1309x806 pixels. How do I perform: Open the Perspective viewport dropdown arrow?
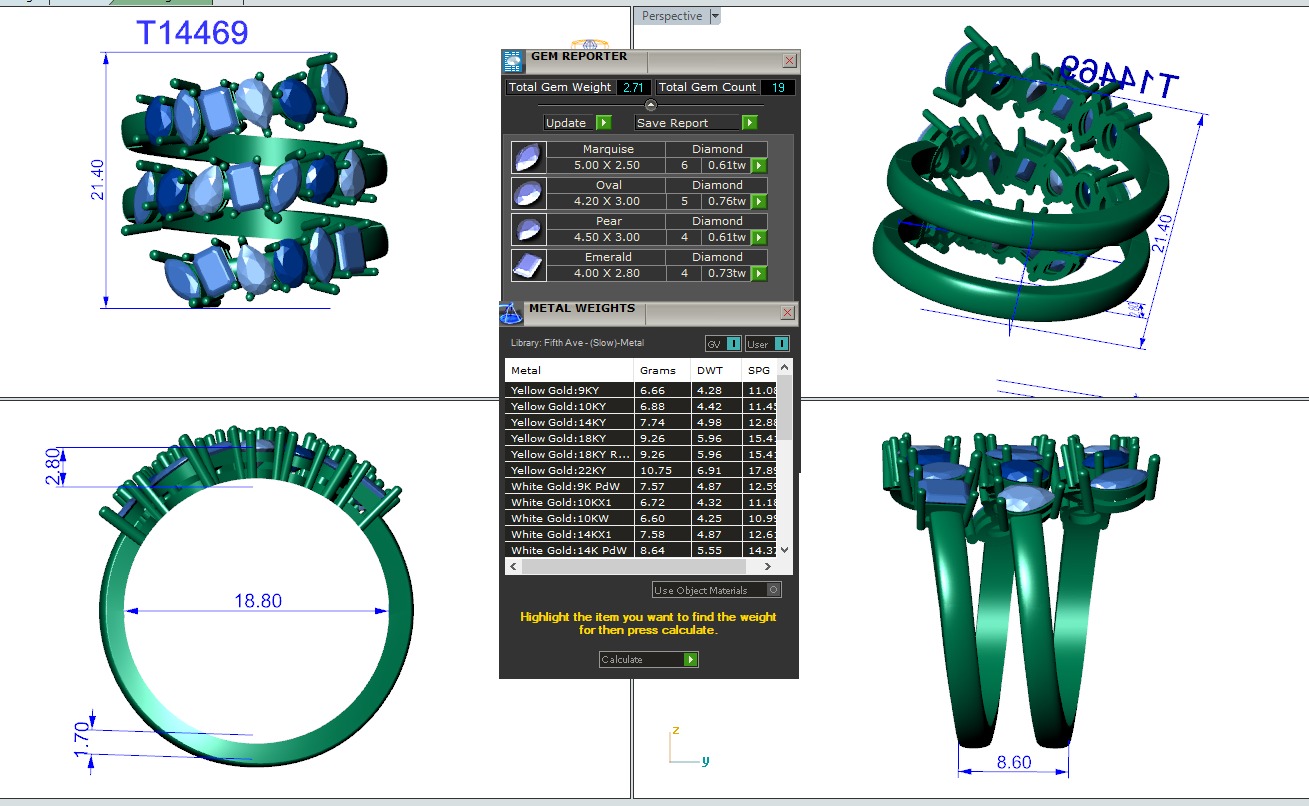714,16
